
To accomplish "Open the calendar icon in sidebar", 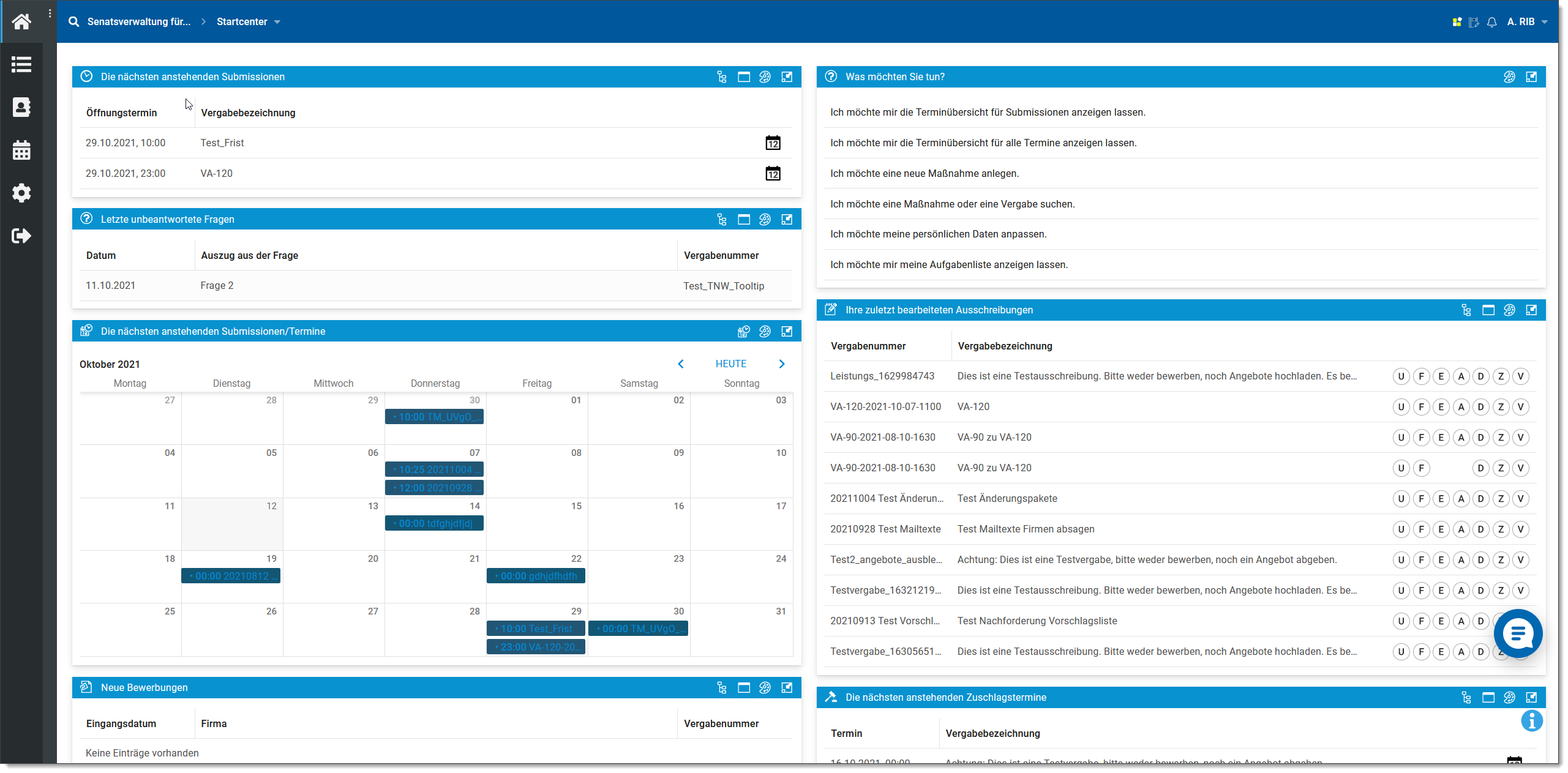I will pos(21,150).
